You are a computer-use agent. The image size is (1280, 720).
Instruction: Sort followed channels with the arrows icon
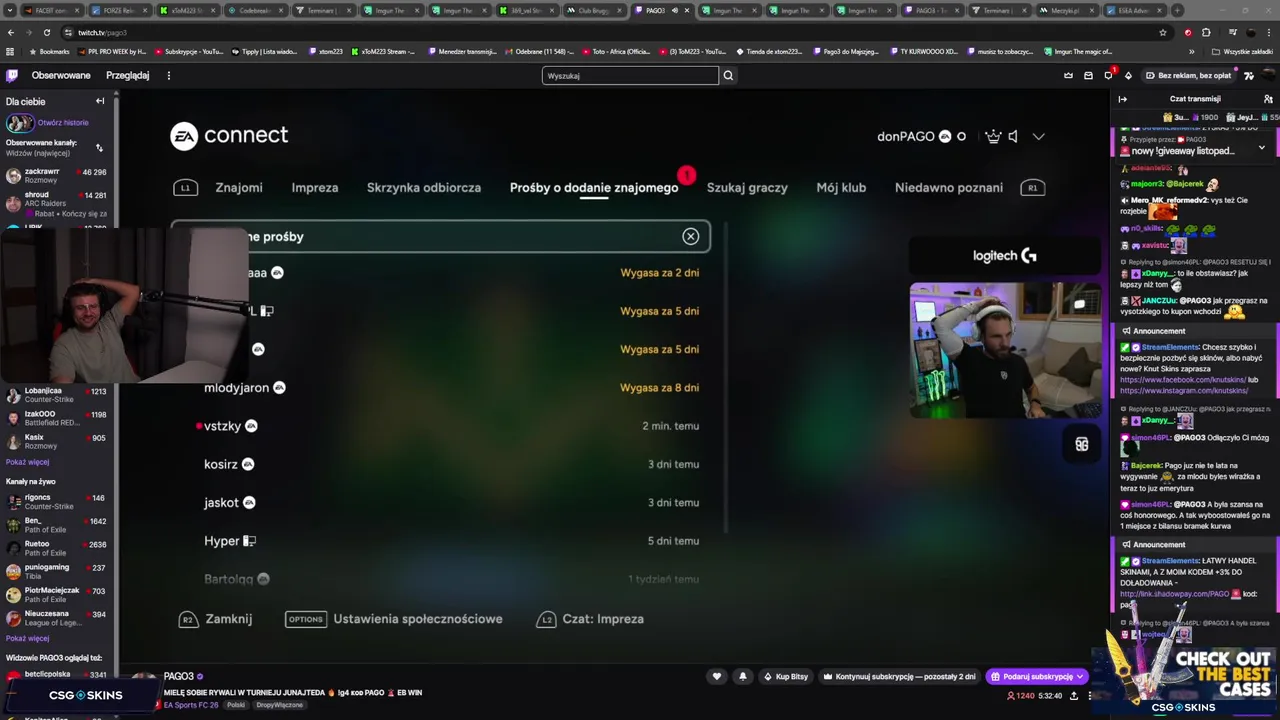coord(99,147)
